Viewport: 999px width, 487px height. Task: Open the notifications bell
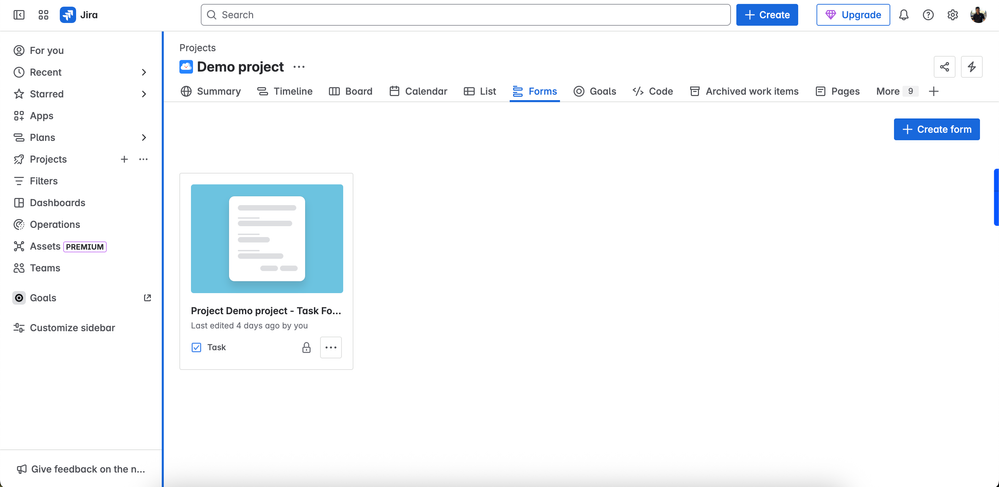tap(903, 15)
